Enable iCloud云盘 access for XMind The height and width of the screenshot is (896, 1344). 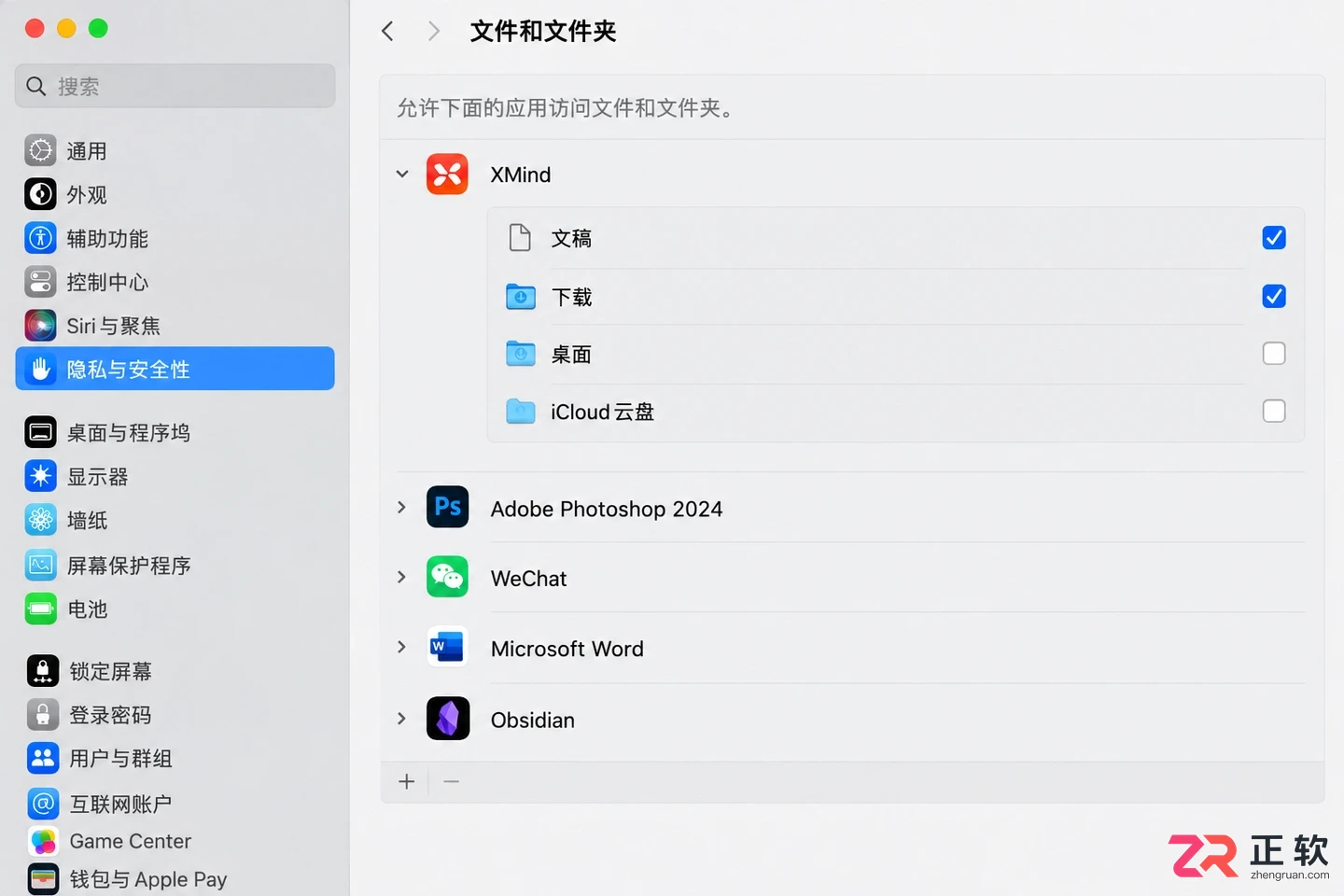1274,412
